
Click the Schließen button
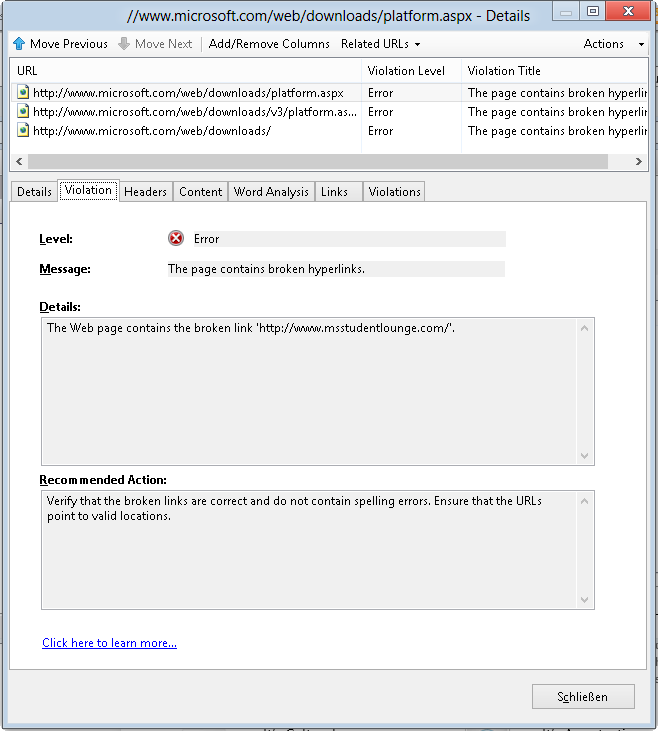(583, 697)
